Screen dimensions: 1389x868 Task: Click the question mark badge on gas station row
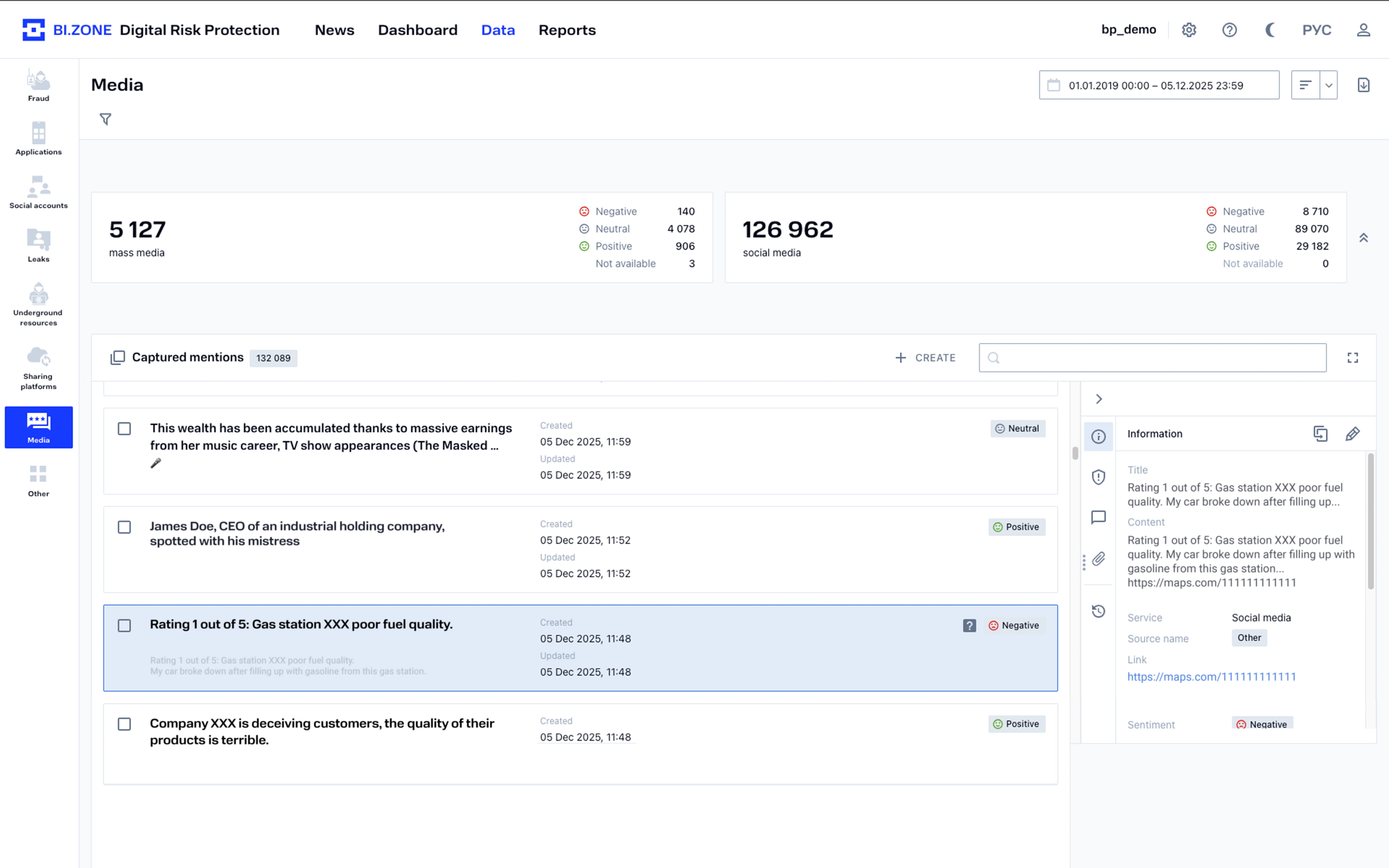tap(969, 625)
